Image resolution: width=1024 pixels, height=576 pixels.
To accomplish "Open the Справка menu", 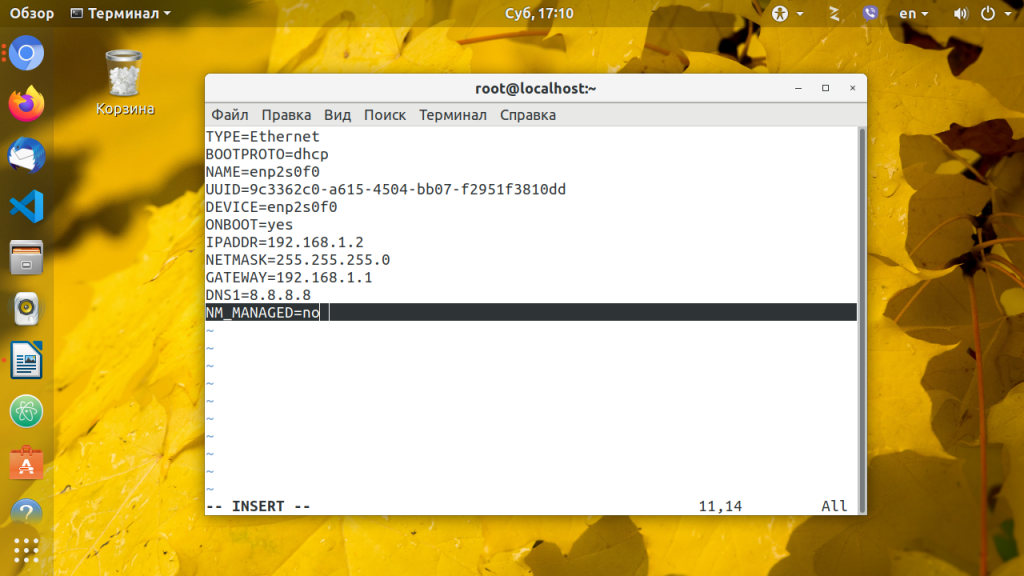I will click(528, 115).
